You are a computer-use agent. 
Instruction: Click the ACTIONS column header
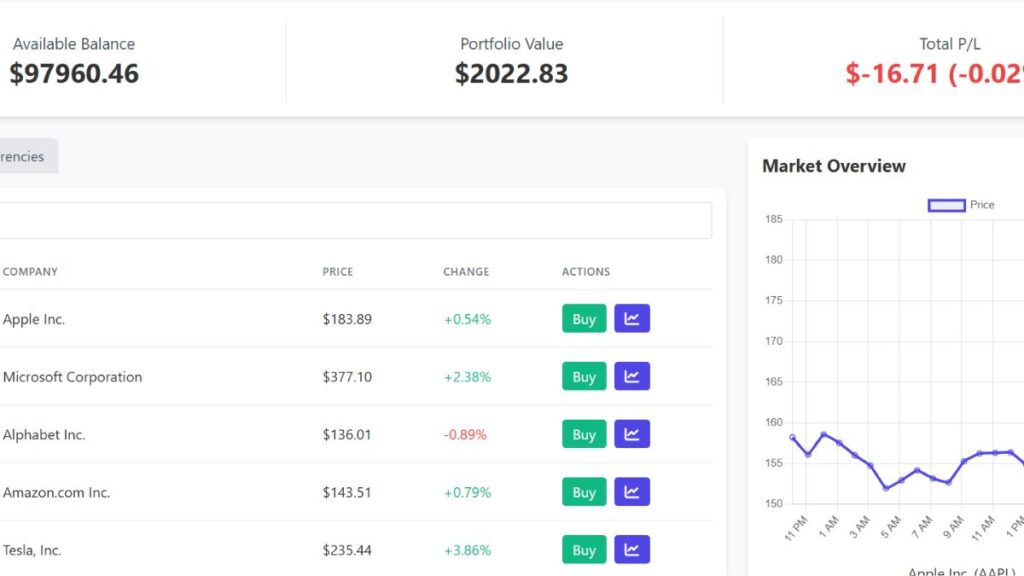586,272
